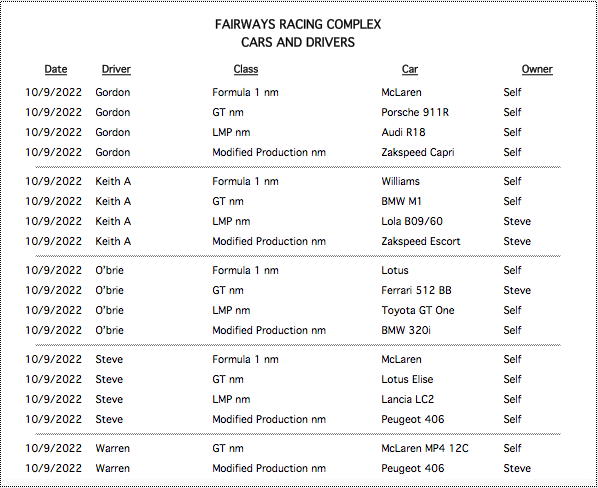Select the Lola B09/60 car cell
The width and height of the screenshot is (598, 488).
pos(412,221)
